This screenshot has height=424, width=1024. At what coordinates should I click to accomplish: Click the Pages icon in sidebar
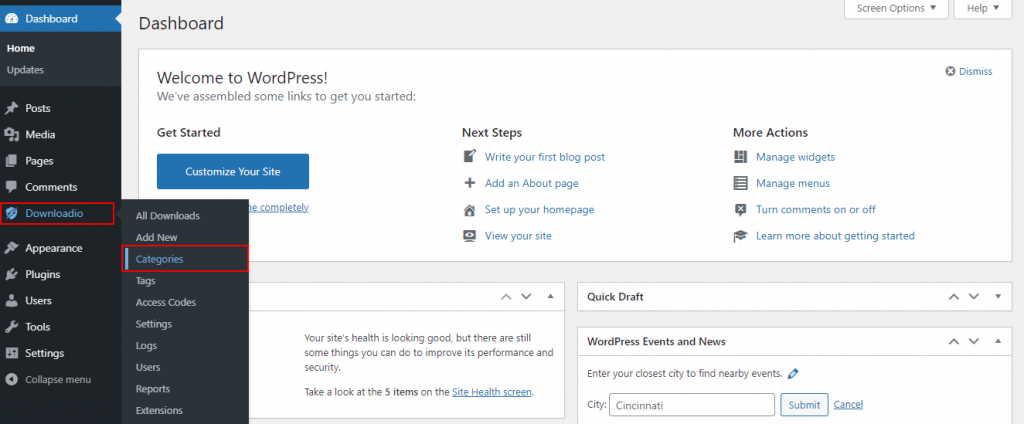[x=11, y=161]
